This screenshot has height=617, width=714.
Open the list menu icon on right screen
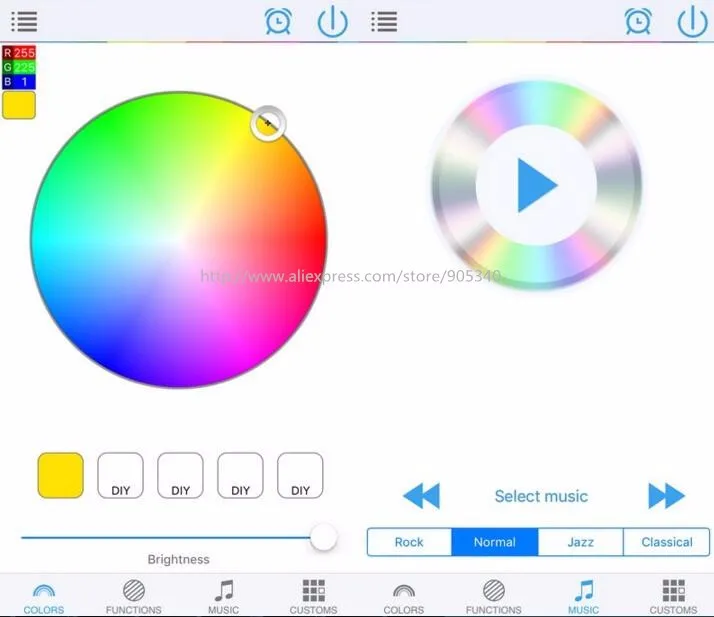[384, 21]
